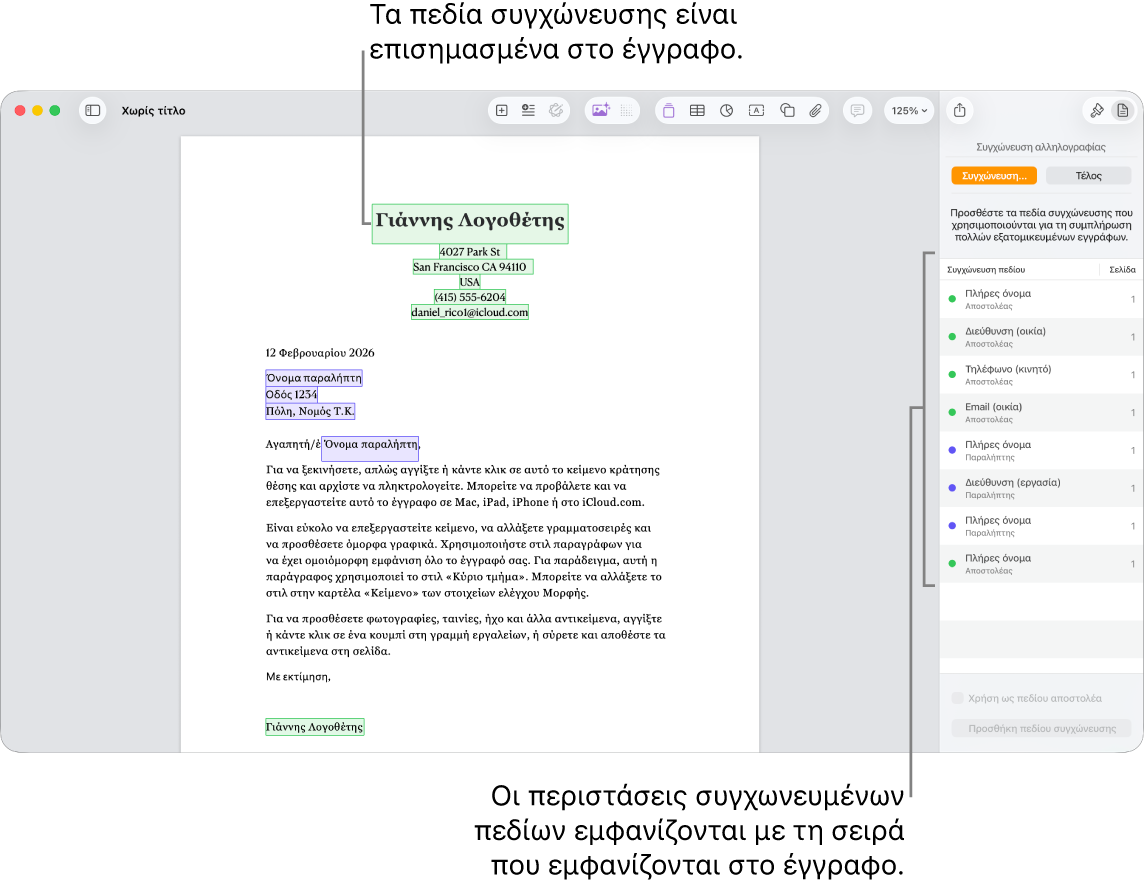Select the Διεύθυνση (οικία) merge field row

1041,336
